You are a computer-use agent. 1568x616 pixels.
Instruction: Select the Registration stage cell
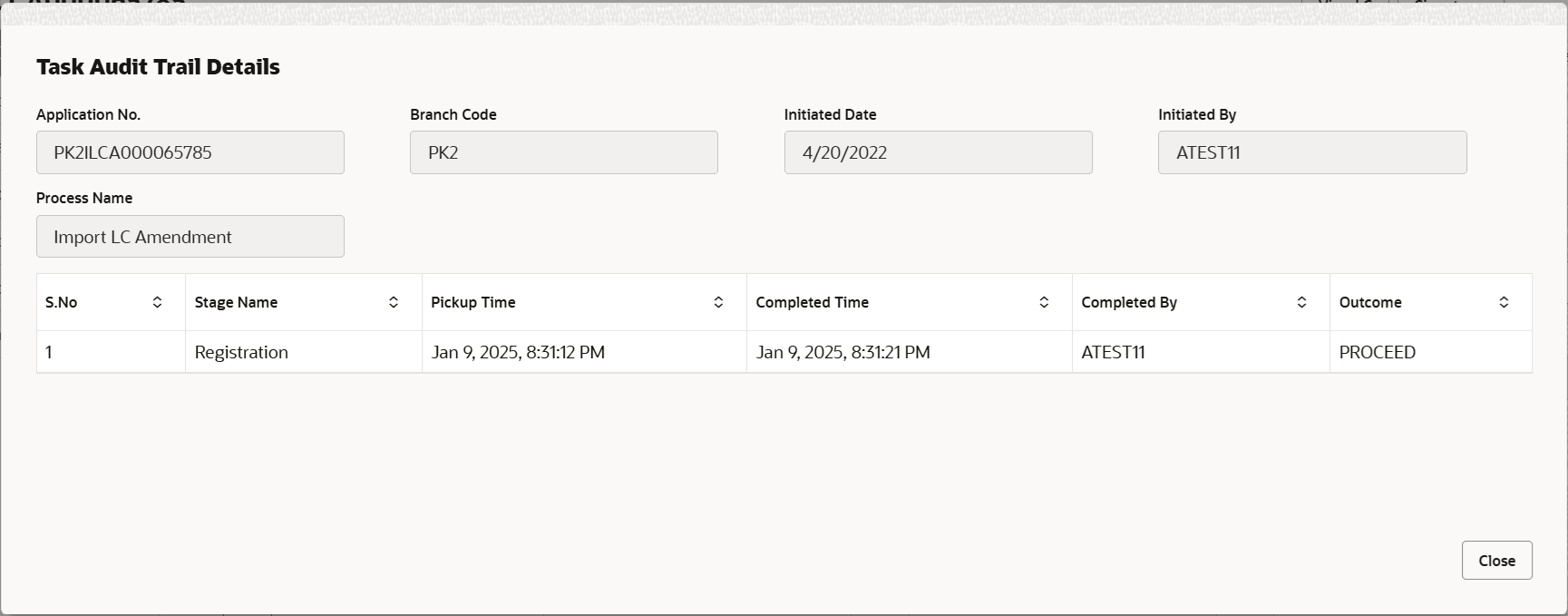point(241,352)
